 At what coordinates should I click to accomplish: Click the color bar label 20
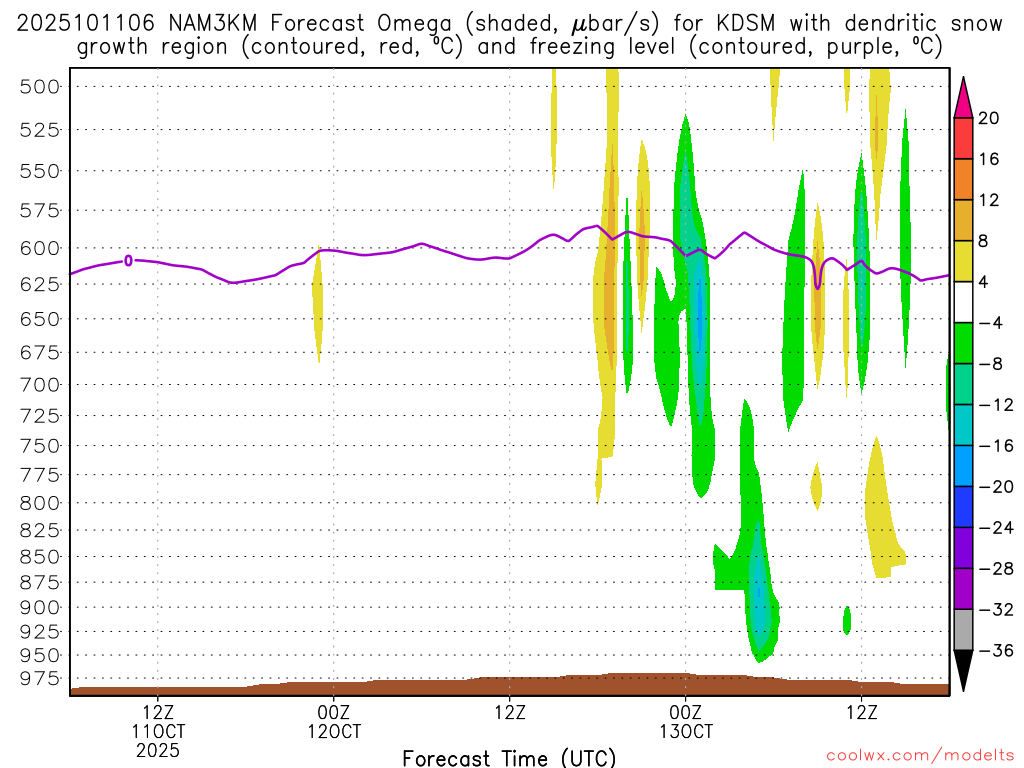click(x=989, y=118)
